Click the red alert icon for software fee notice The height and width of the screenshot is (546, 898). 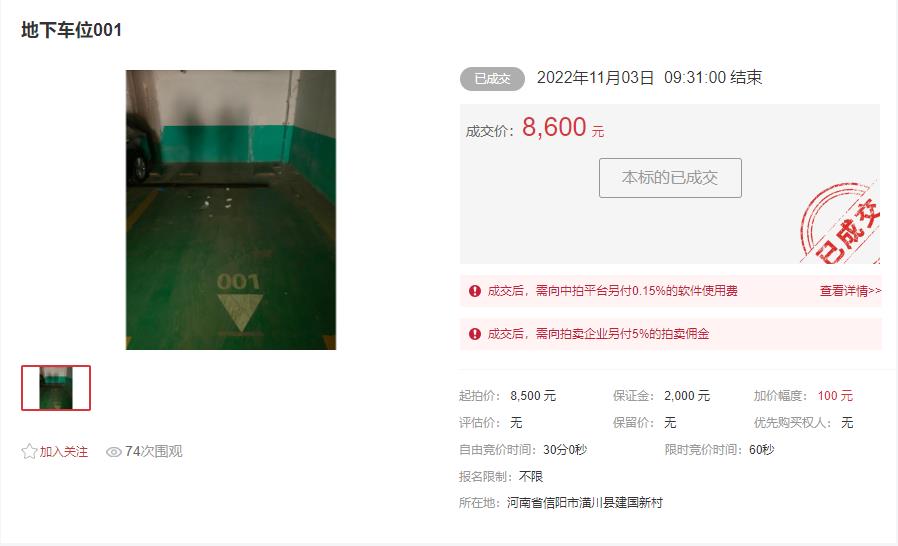pyautogui.click(x=475, y=291)
